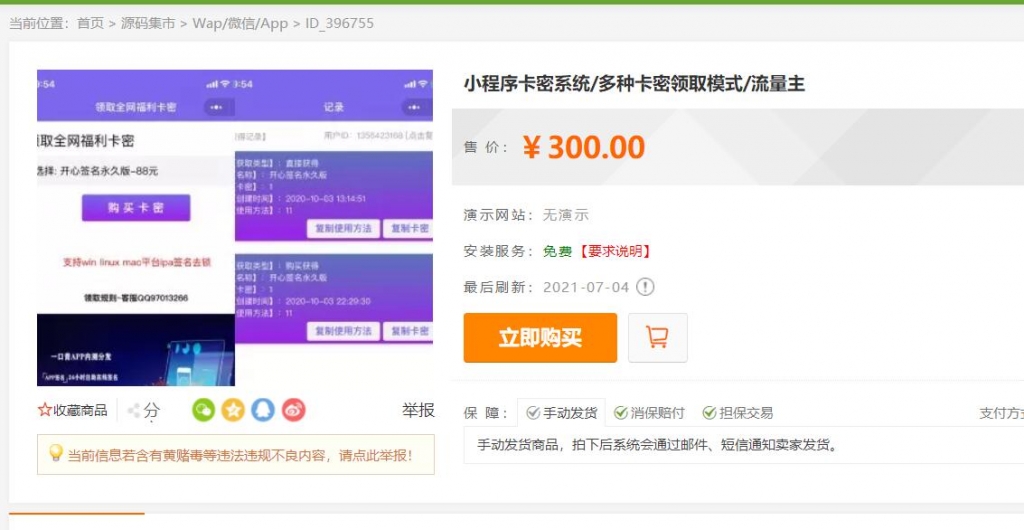Open the 【要求说明】 install requirements link
This screenshot has width=1024, height=530.
point(612,251)
